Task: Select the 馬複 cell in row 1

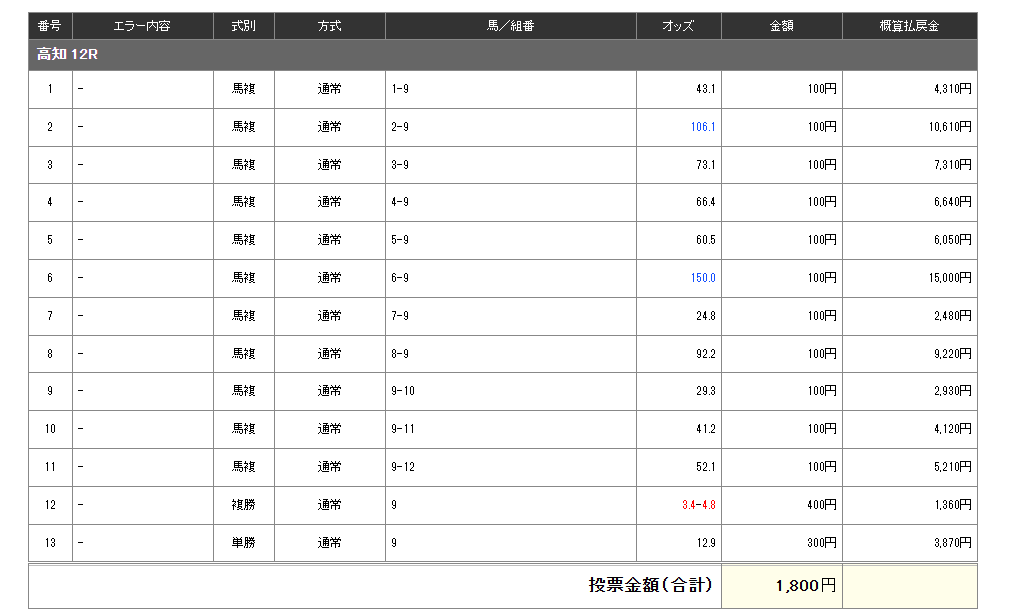Action: point(244,89)
